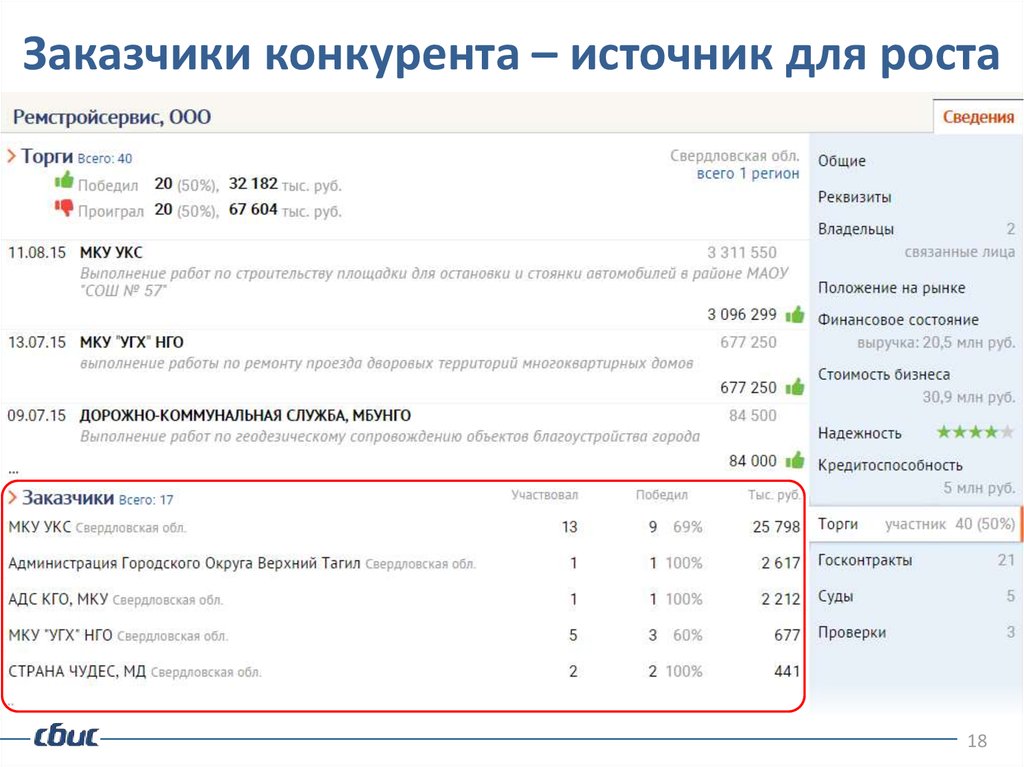Click the red thumbs-down icon beside Проиграл
This screenshot has height=767, width=1024.
(x=64, y=207)
